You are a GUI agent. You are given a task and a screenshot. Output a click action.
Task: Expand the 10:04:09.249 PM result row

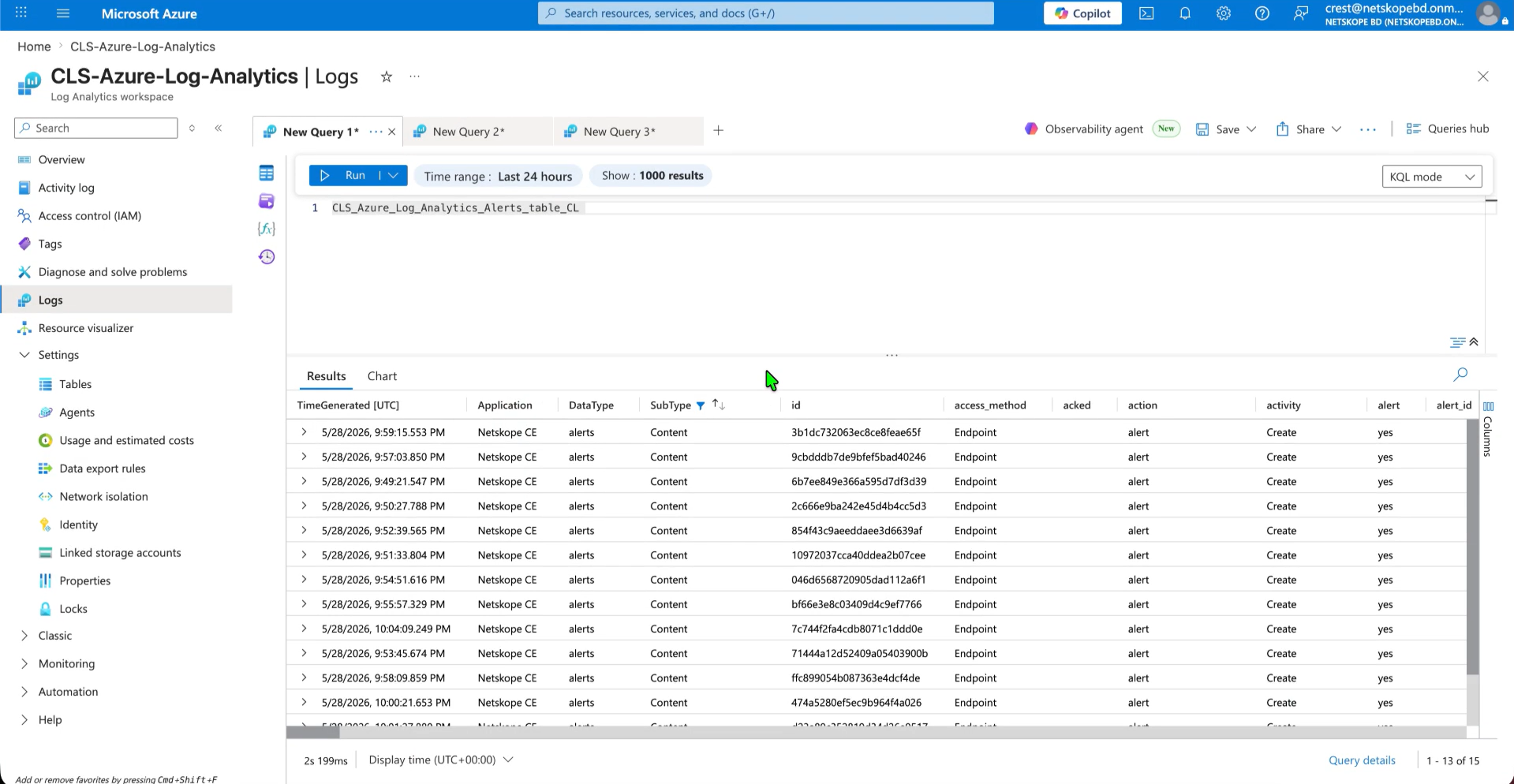[304, 629]
